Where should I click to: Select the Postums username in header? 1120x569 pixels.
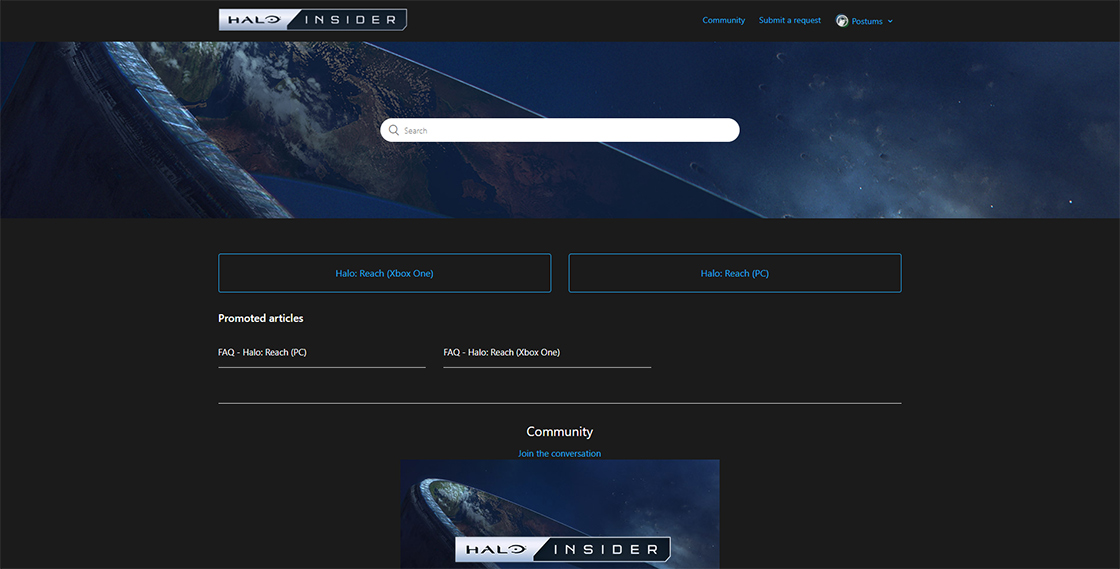867,21
